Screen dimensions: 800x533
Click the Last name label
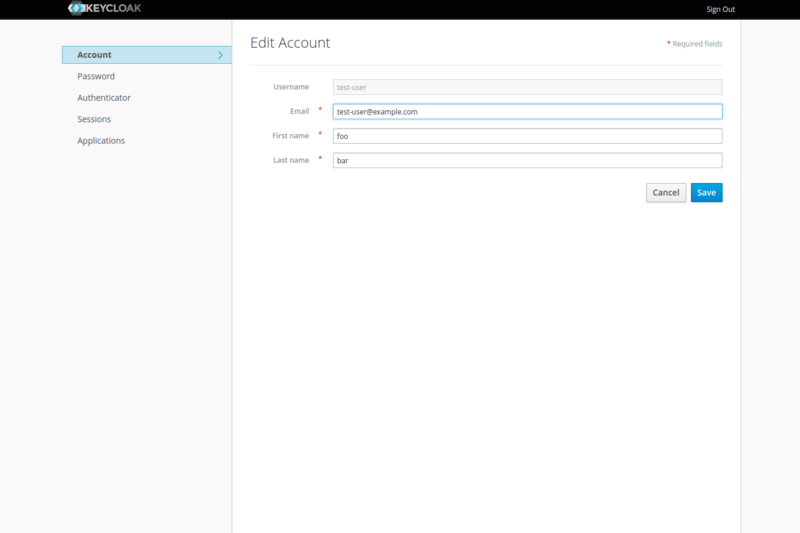pyautogui.click(x=291, y=160)
